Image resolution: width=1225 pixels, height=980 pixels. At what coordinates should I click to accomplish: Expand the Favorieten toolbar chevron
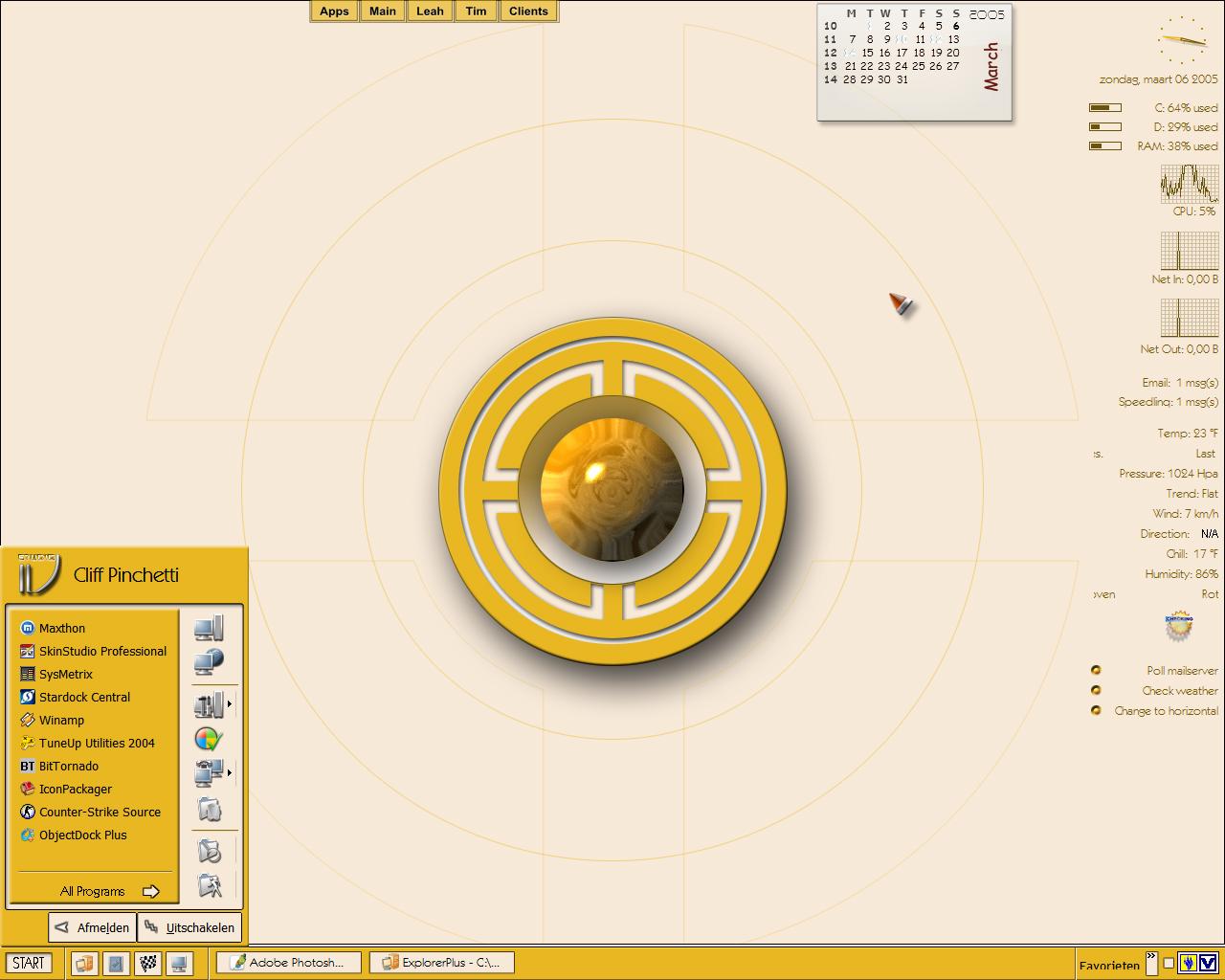point(1151,956)
